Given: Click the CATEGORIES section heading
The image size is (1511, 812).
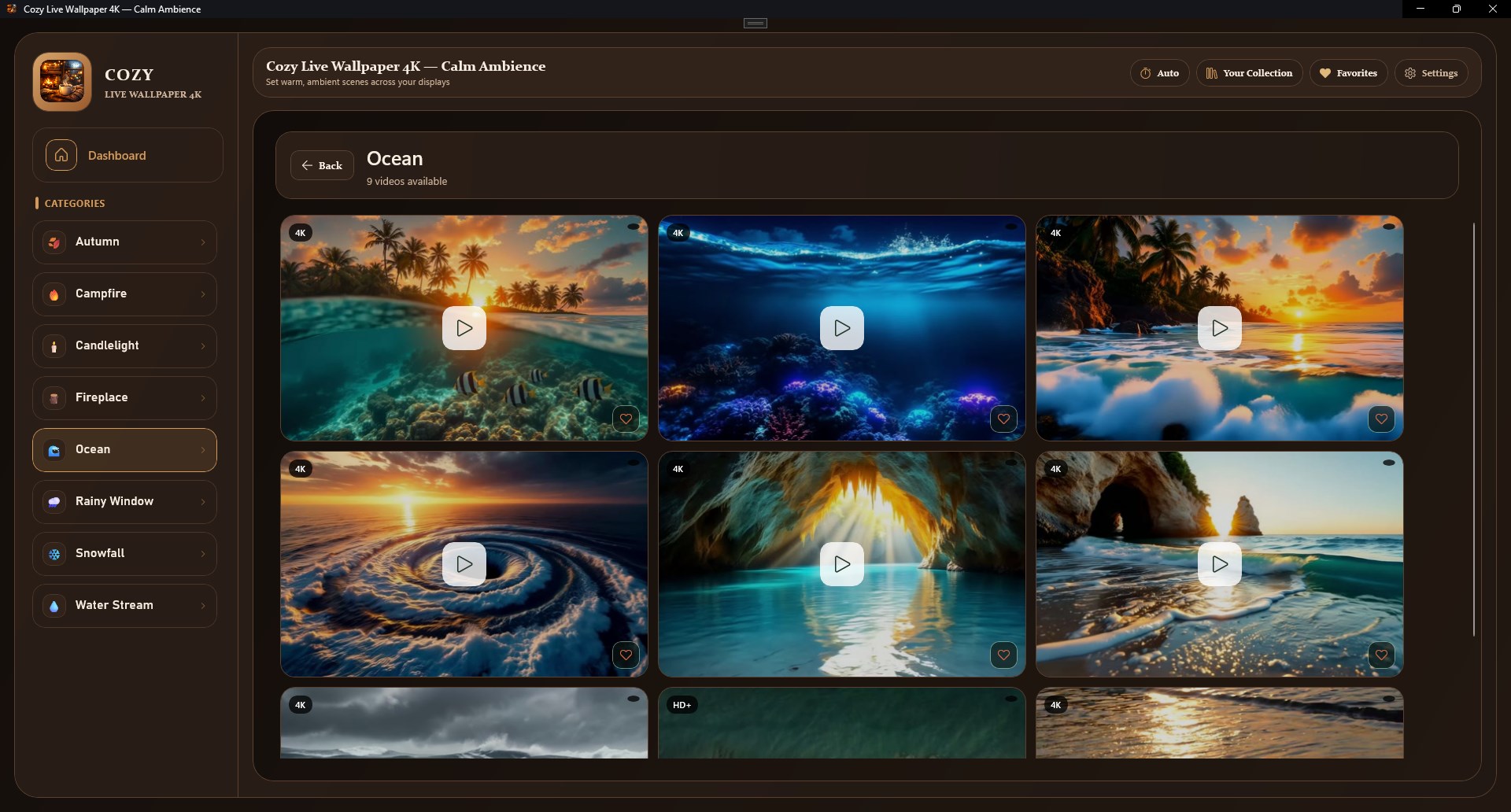Looking at the screenshot, I should tap(75, 203).
